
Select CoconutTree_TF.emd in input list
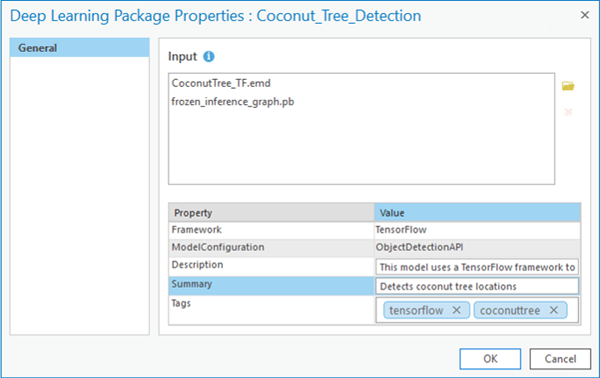(x=221, y=83)
